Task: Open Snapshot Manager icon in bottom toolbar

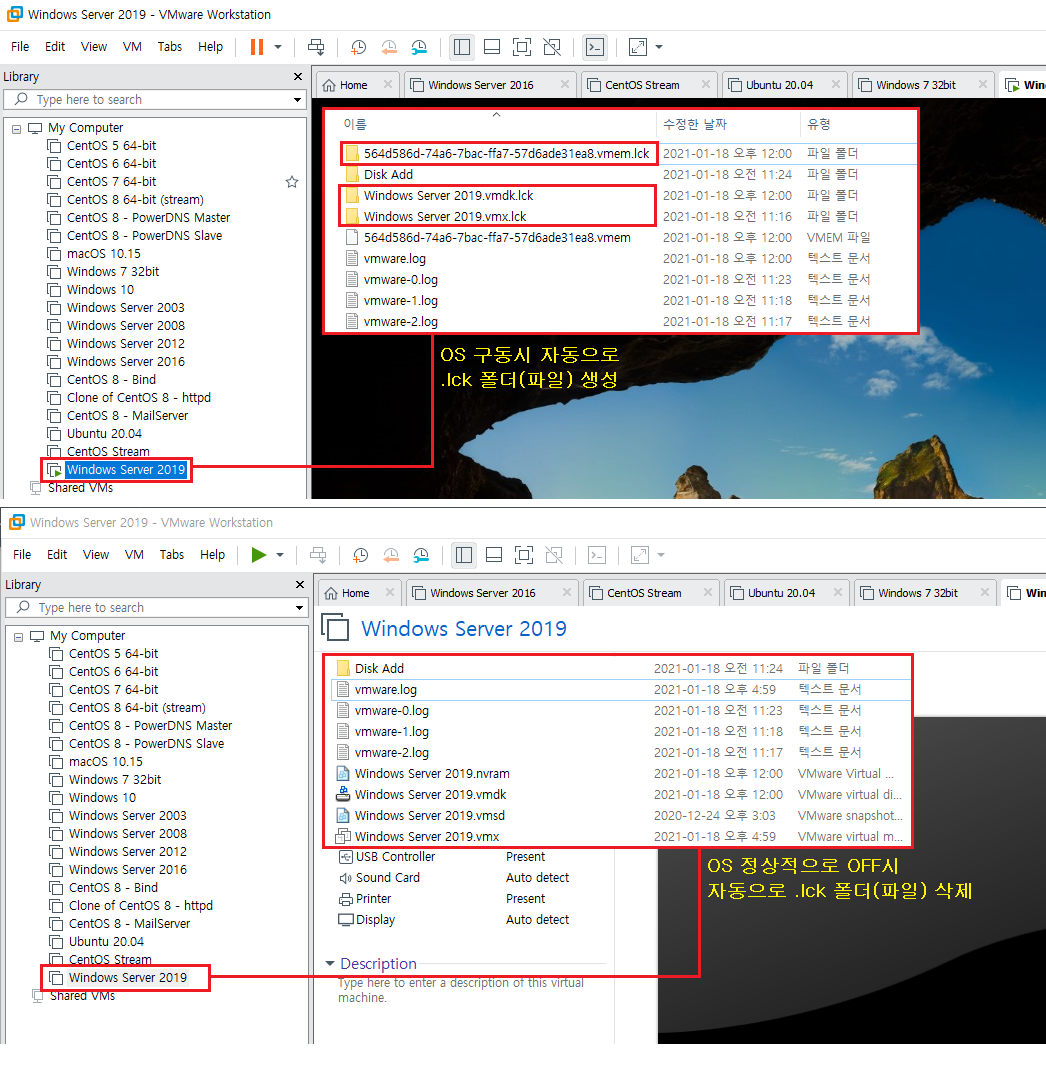Action: click(421, 554)
